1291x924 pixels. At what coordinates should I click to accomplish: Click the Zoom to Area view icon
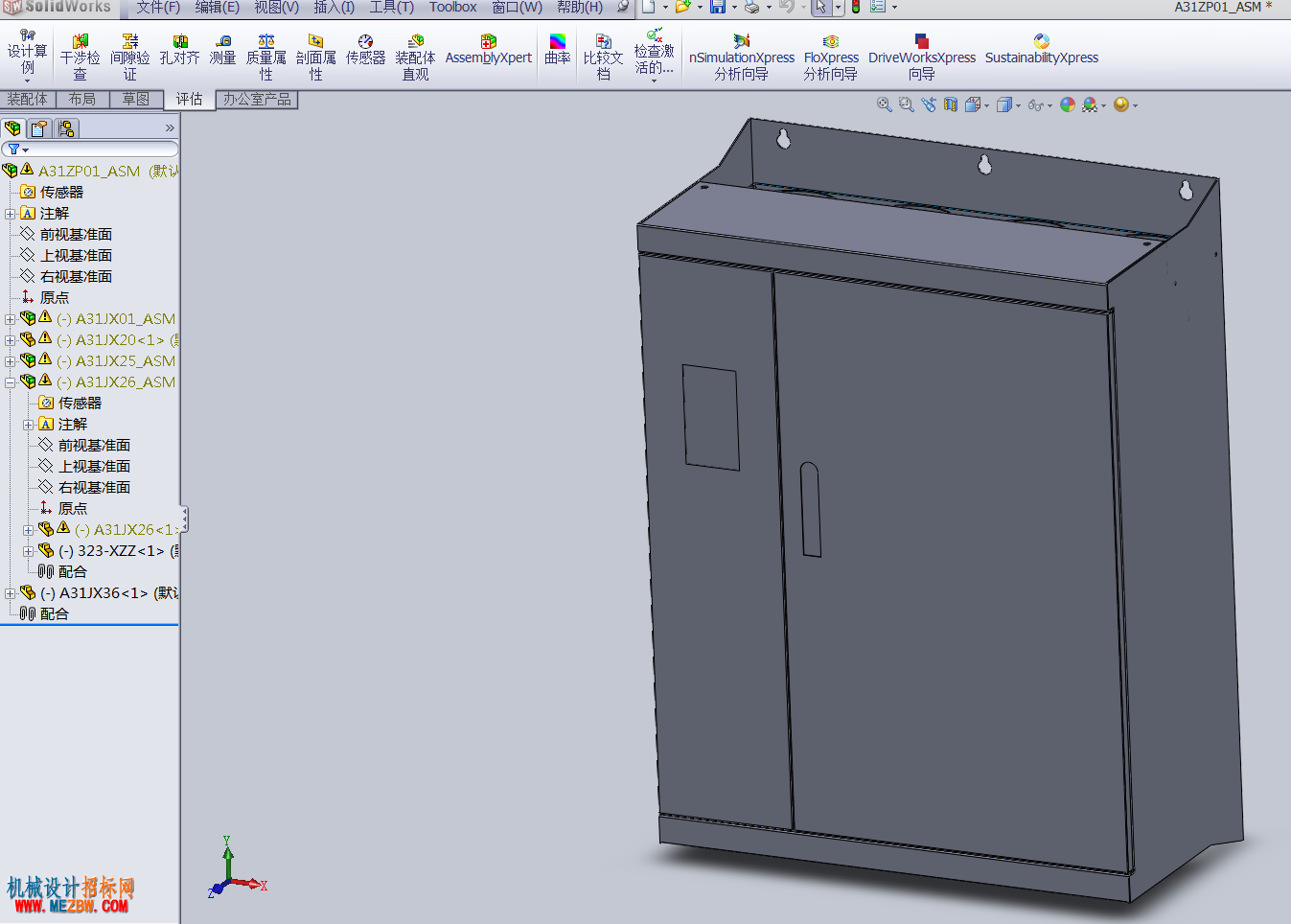(x=907, y=104)
